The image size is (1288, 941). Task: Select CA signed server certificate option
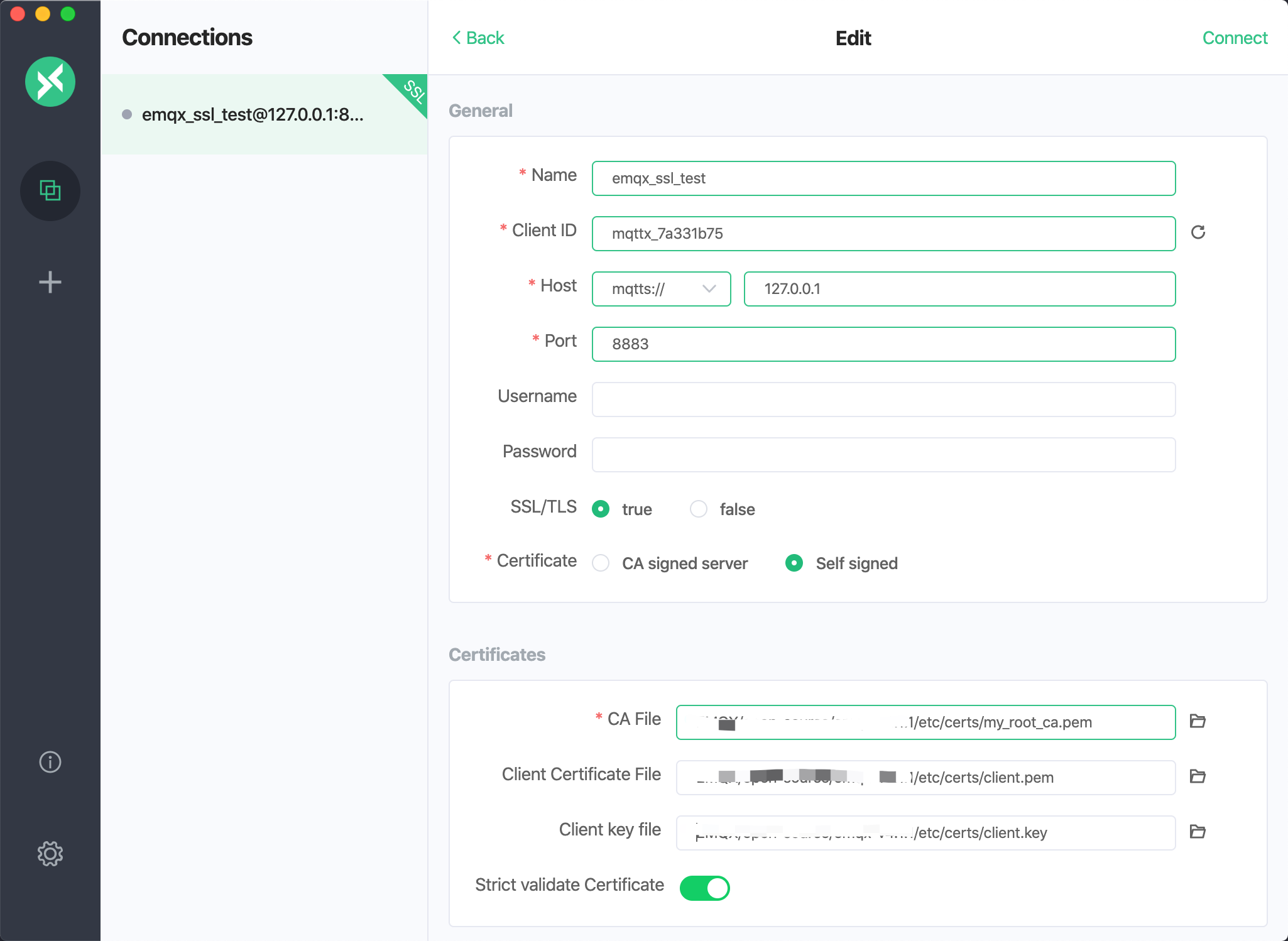tap(601, 563)
